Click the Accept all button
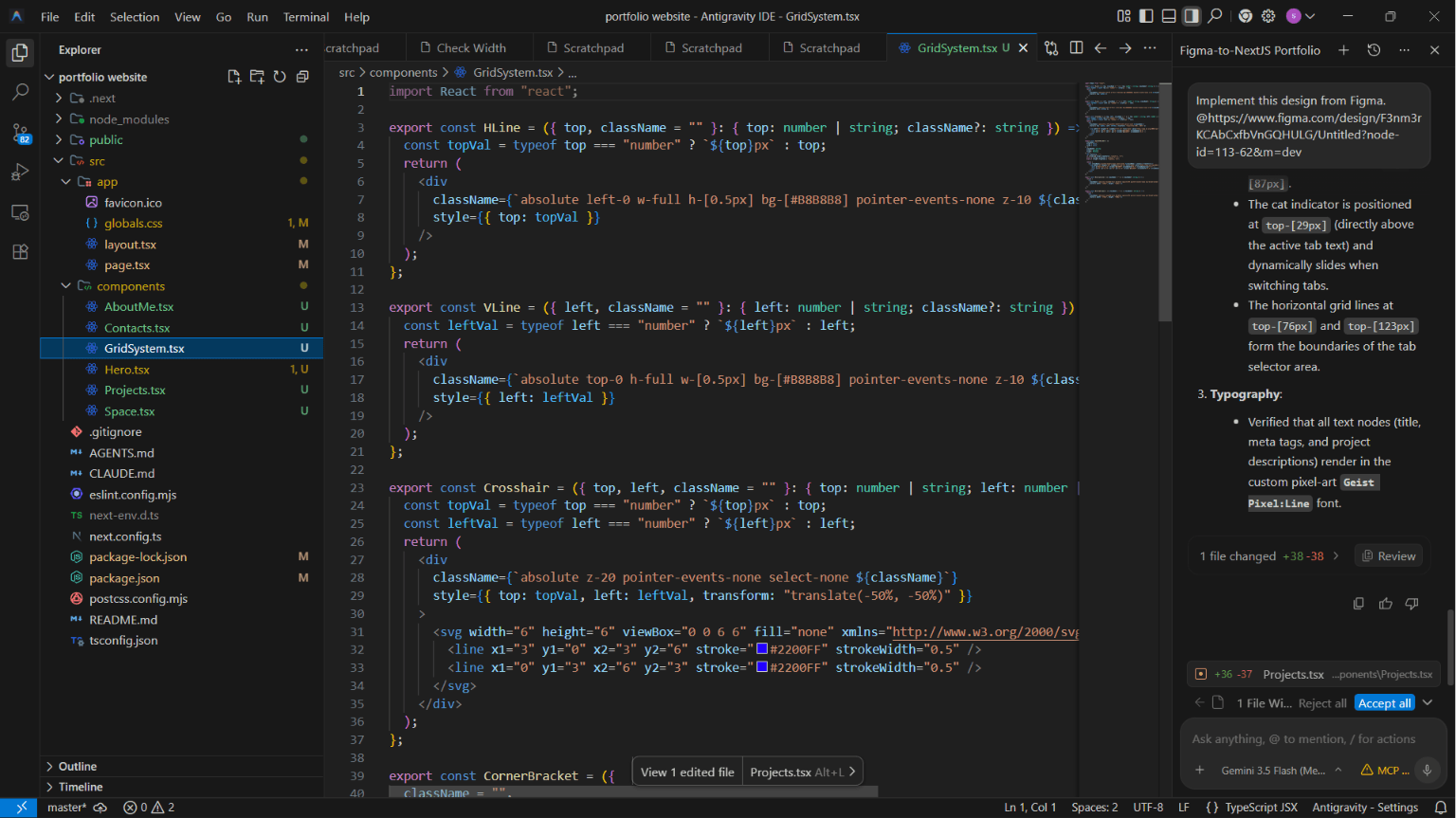Image resolution: width=1456 pixels, height=818 pixels. click(1385, 702)
